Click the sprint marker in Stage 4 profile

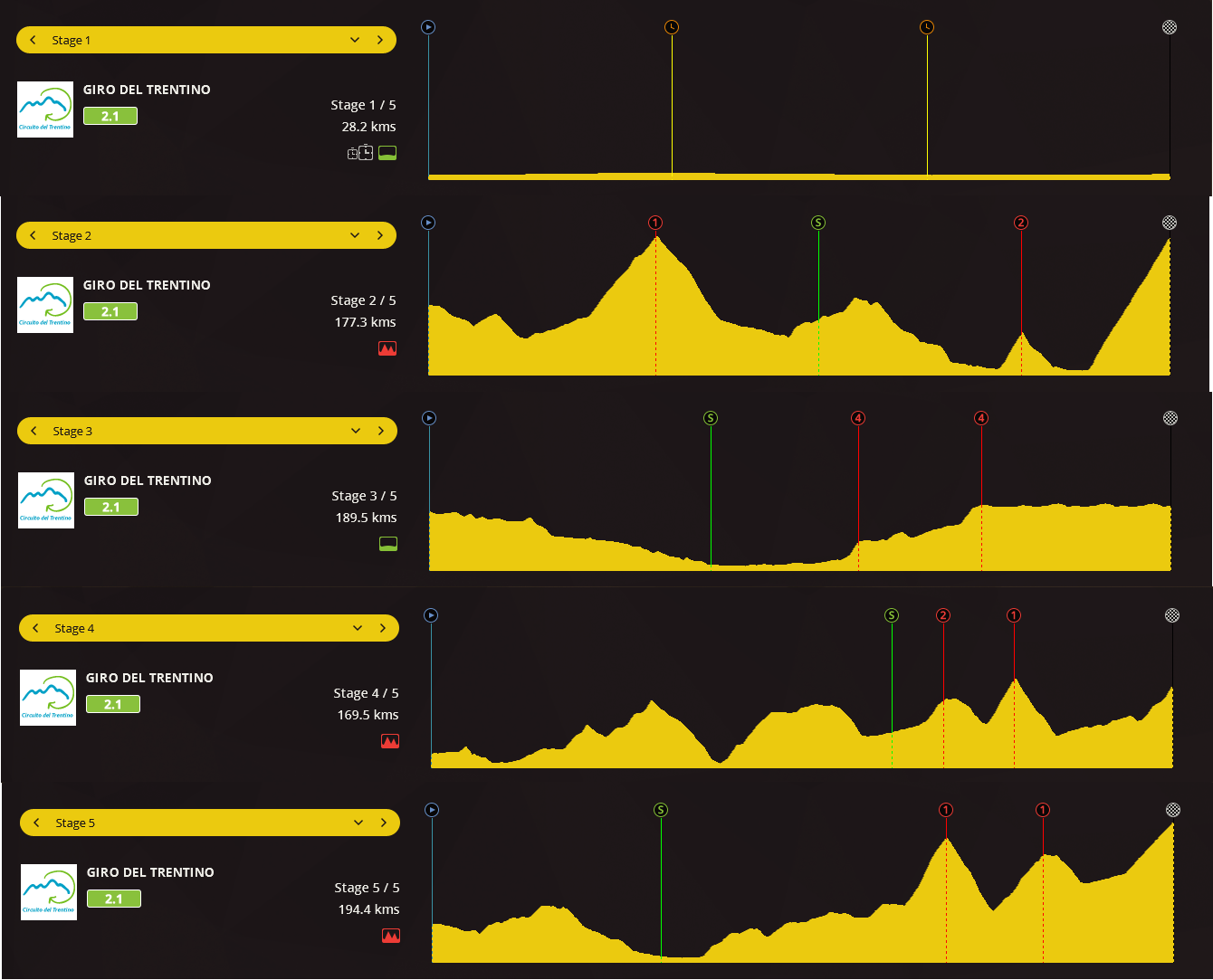click(892, 615)
